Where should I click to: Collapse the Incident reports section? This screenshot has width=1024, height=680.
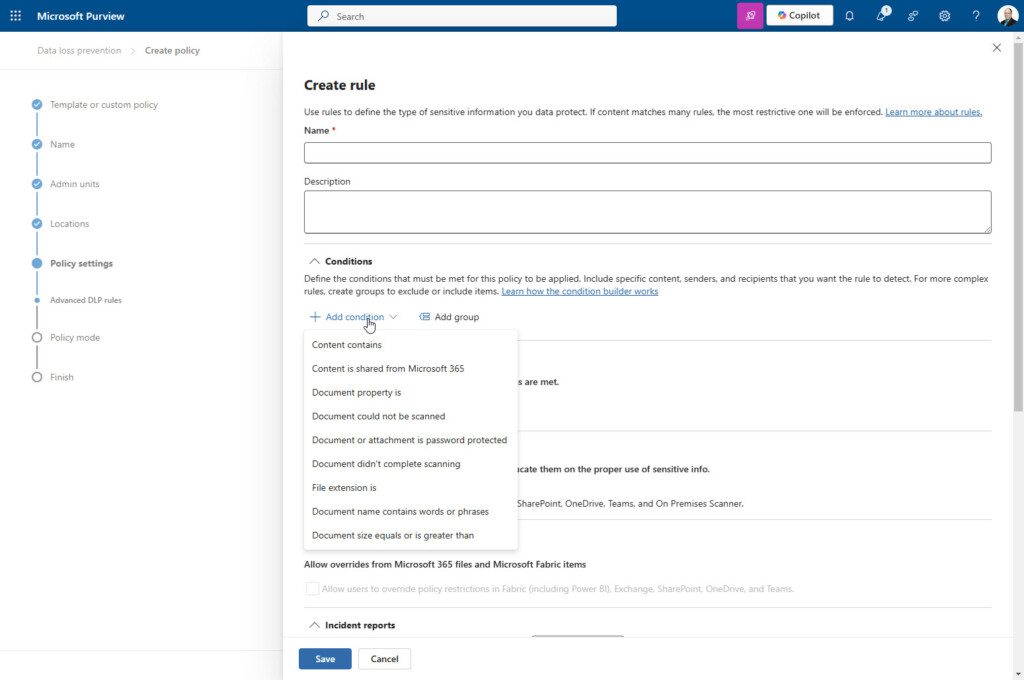314,625
